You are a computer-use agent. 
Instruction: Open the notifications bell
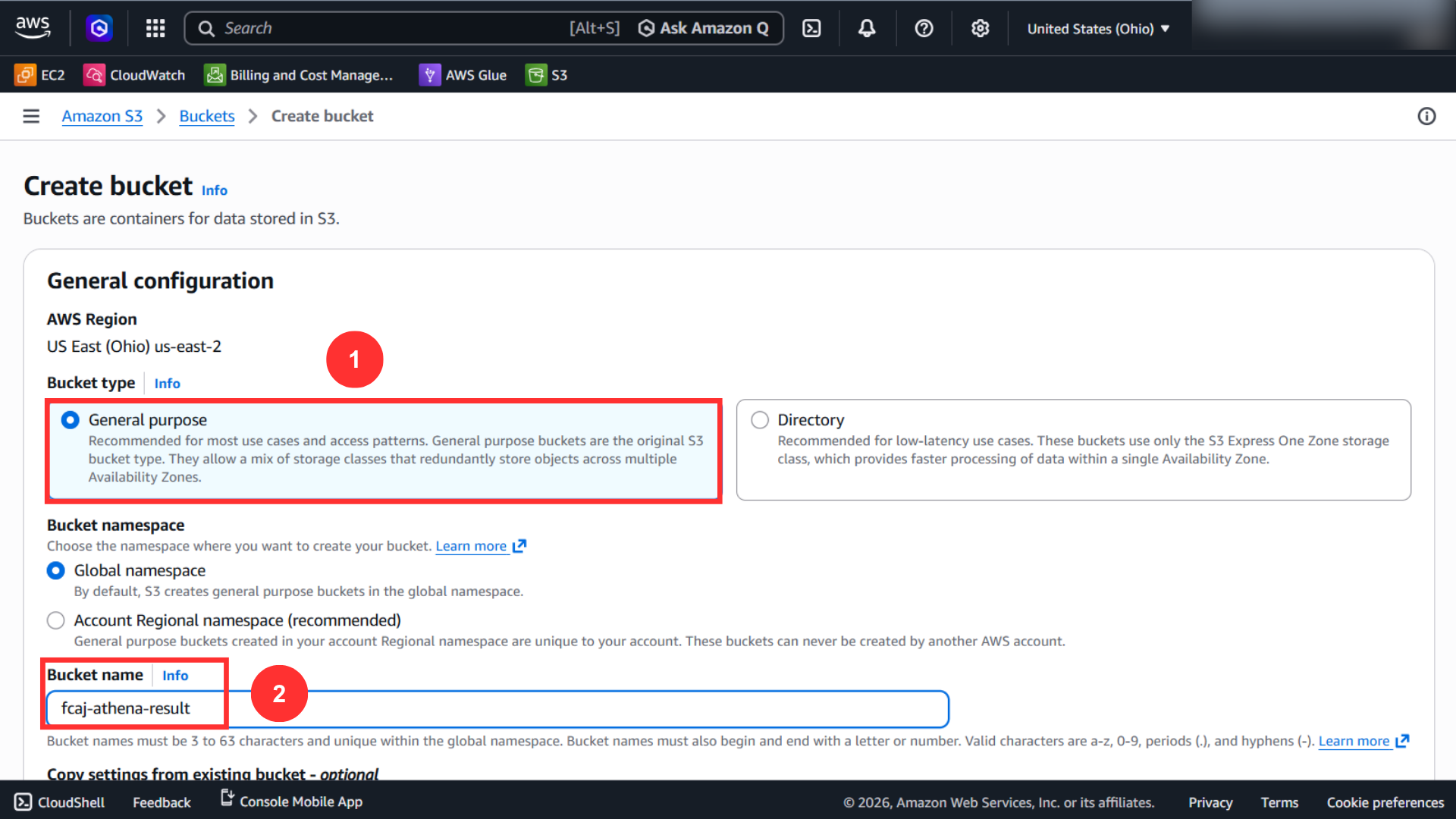(867, 28)
